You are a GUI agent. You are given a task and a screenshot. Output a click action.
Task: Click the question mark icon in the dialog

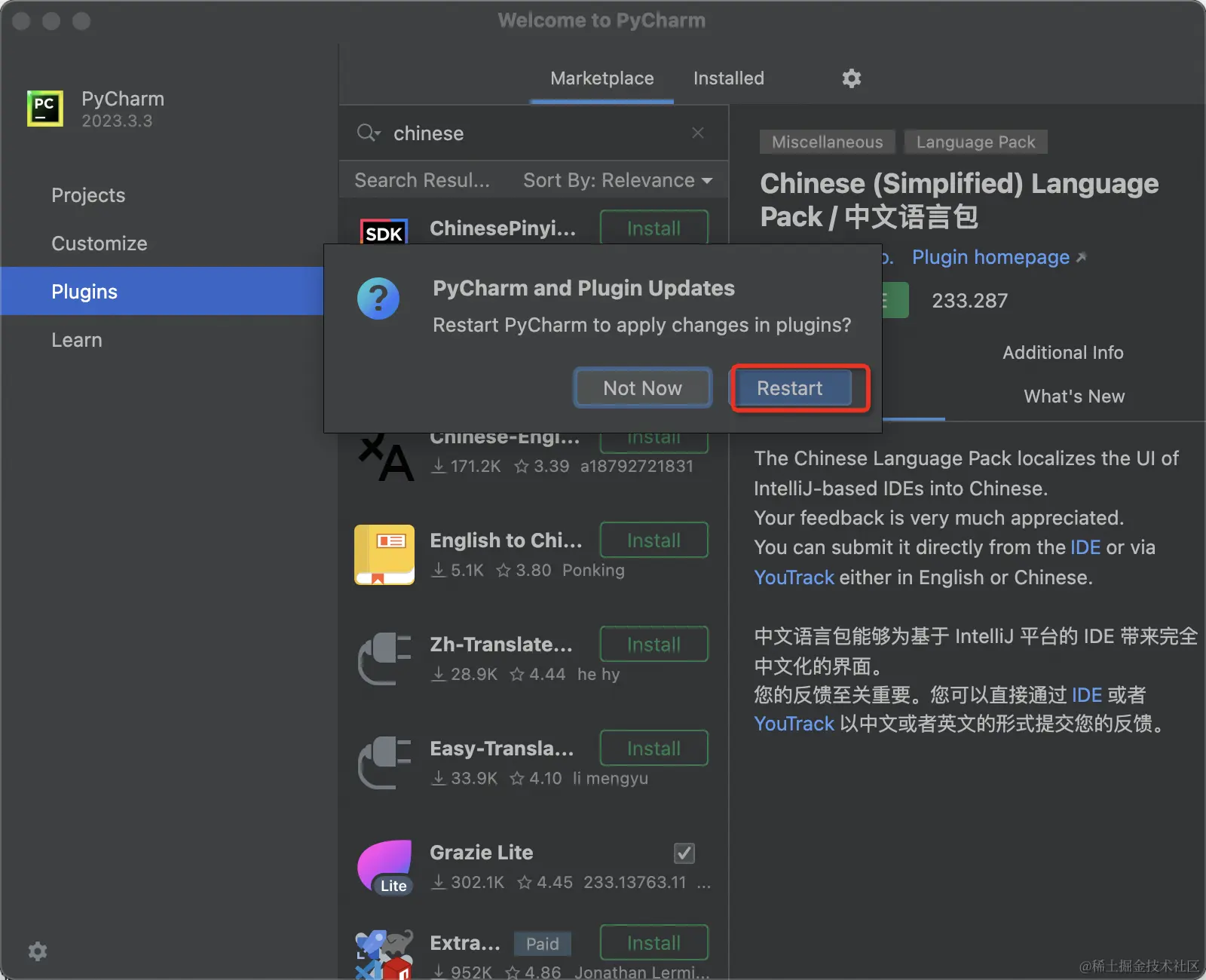(378, 299)
